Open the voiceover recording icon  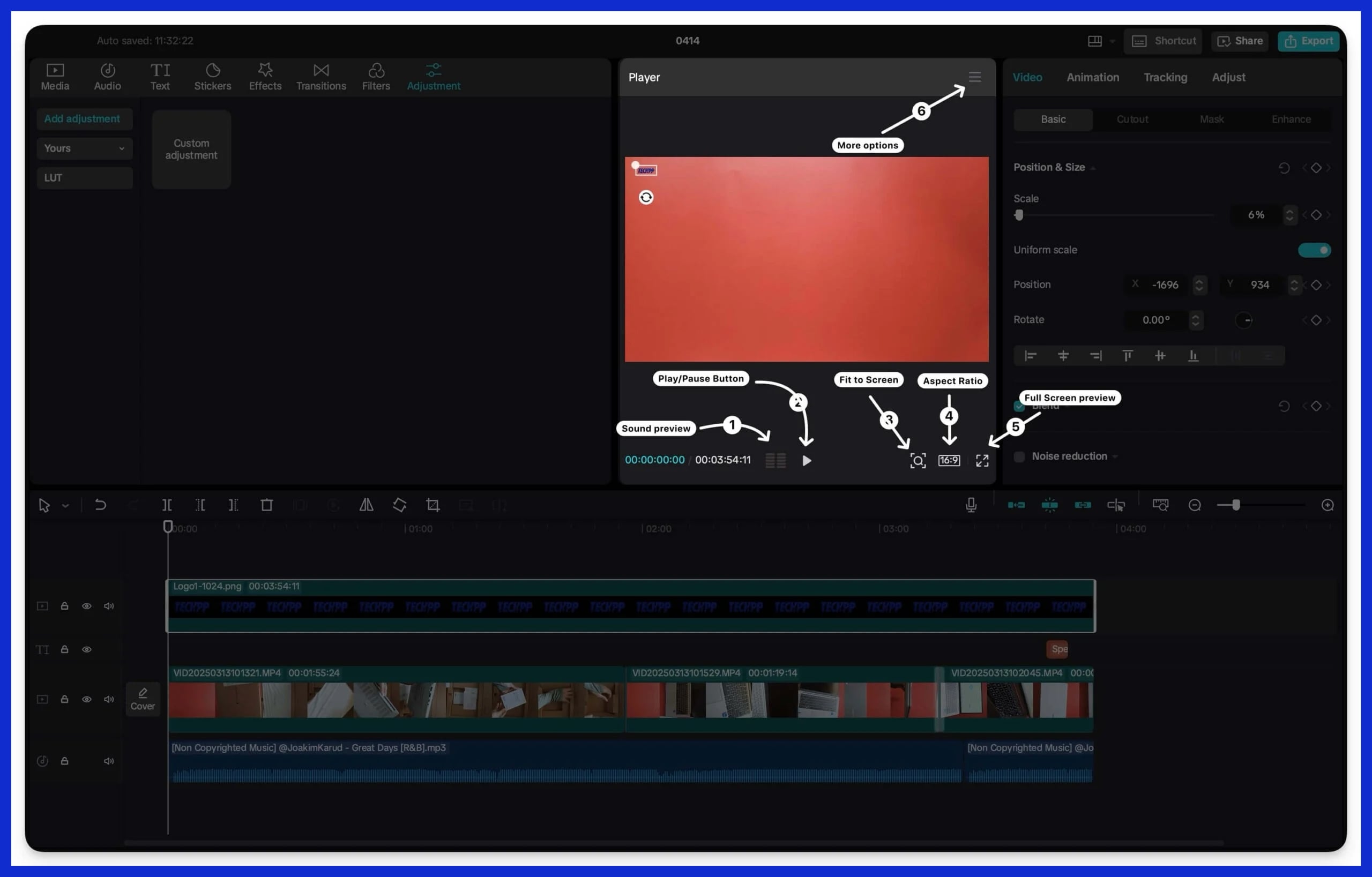click(971, 505)
